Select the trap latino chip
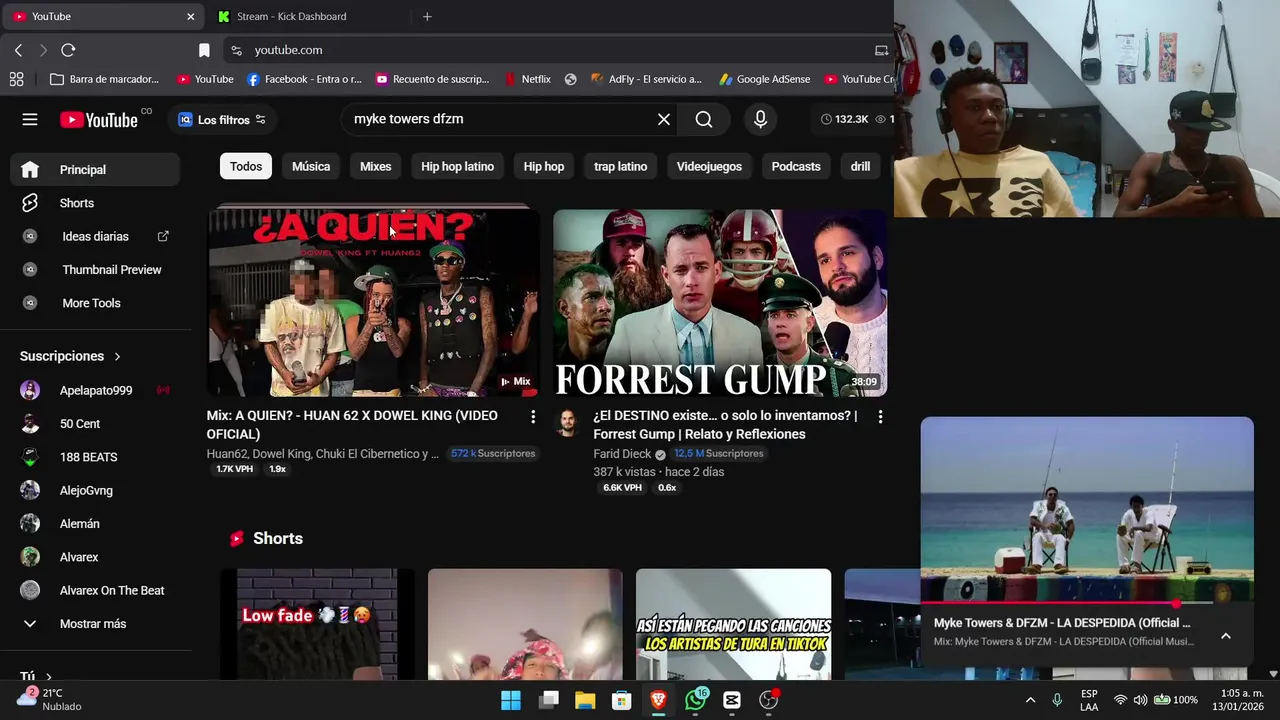This screenshot has height=720, width=1280. [x=620, y=166]
